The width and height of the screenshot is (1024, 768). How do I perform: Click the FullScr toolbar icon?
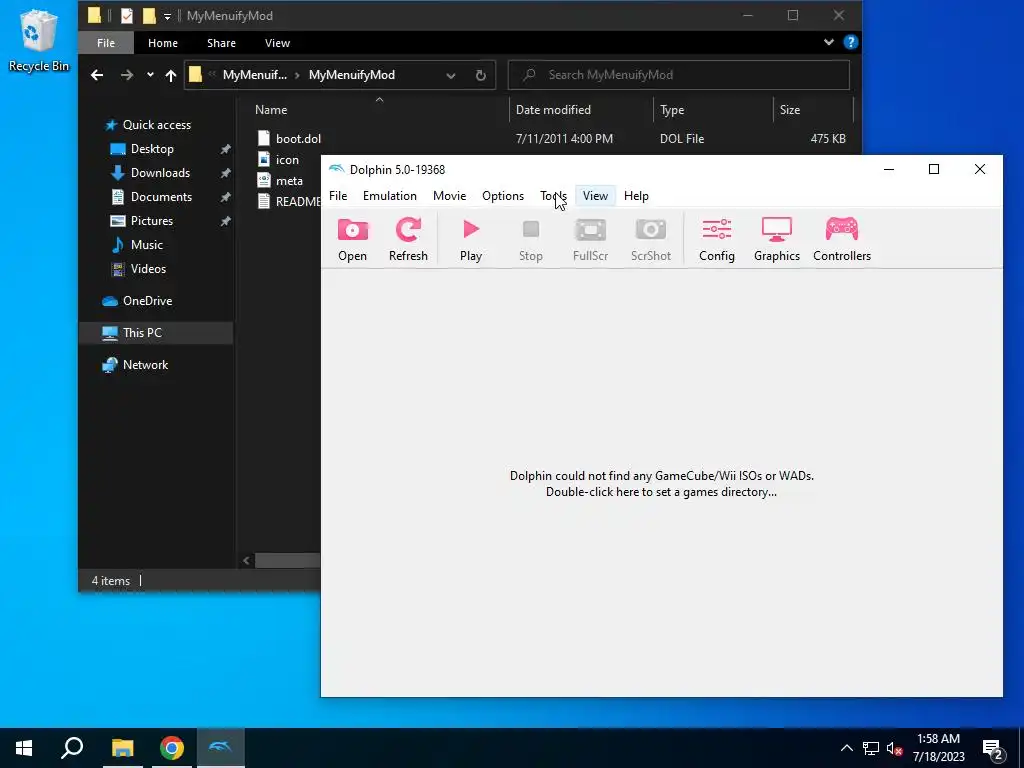pyautogui.click(x=590, y=240)
